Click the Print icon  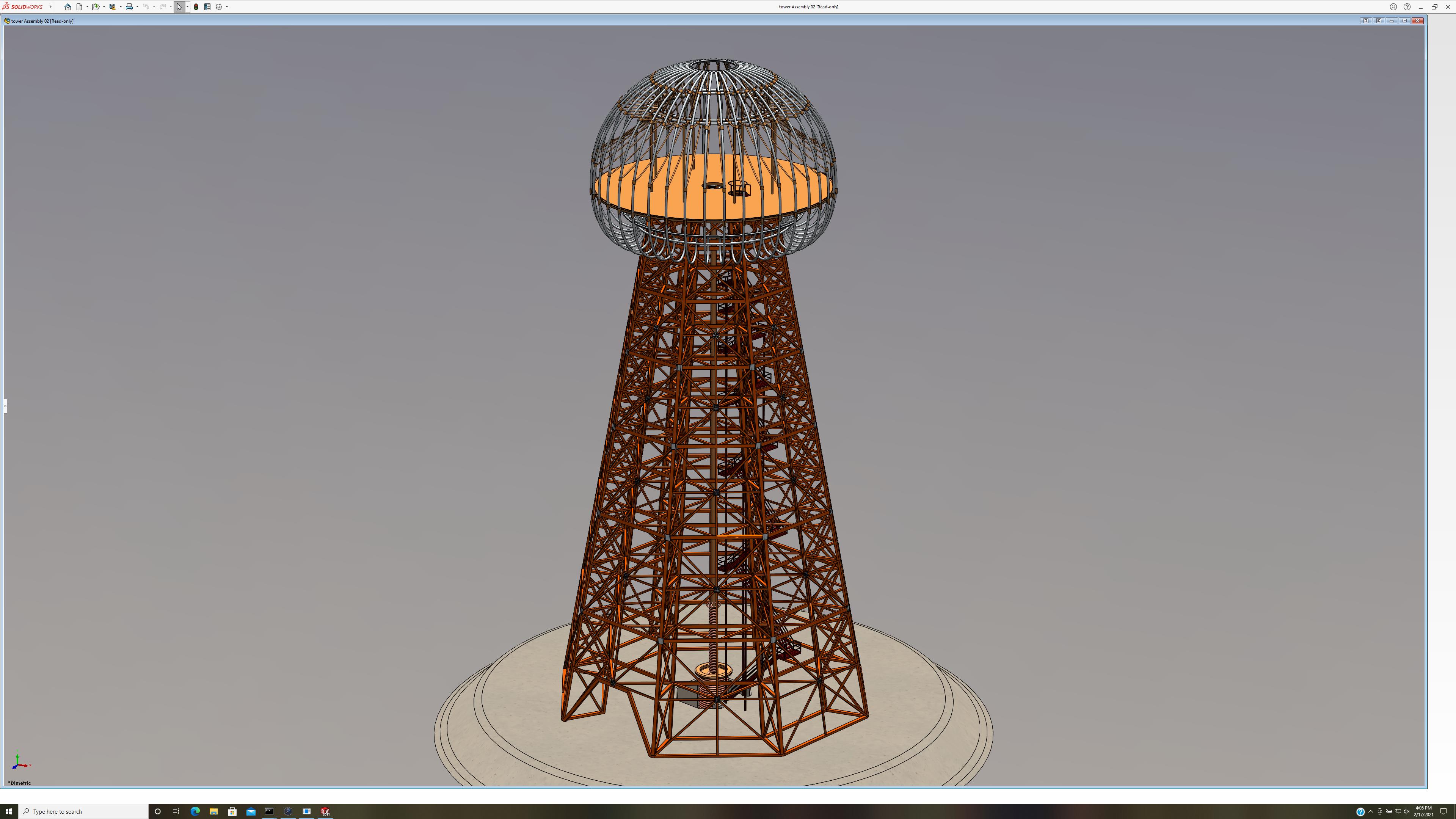tap(129, 7)
